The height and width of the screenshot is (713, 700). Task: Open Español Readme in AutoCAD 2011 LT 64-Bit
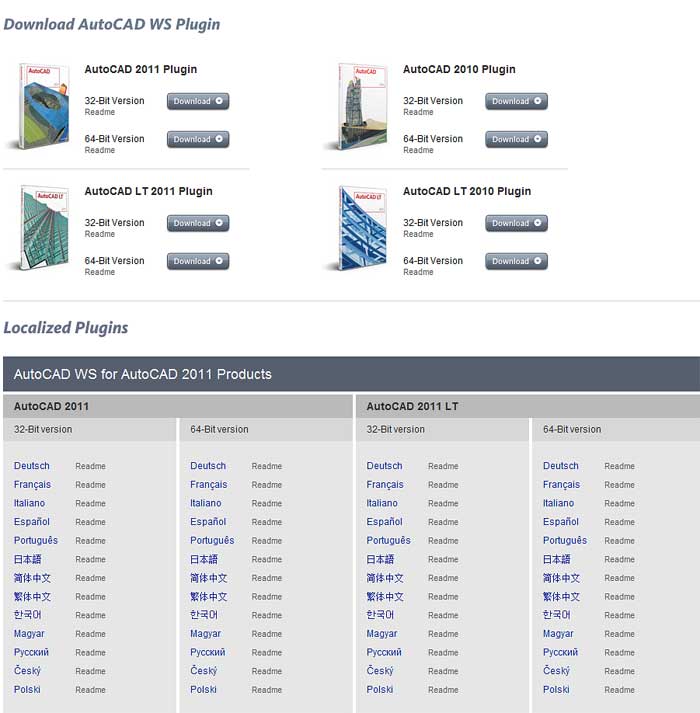point(619,522)
